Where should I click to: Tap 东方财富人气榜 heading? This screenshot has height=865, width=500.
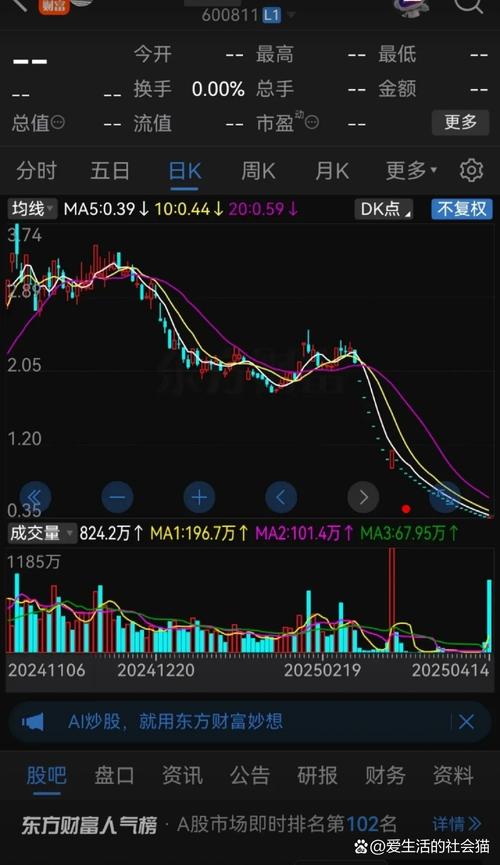click(89, 825)
